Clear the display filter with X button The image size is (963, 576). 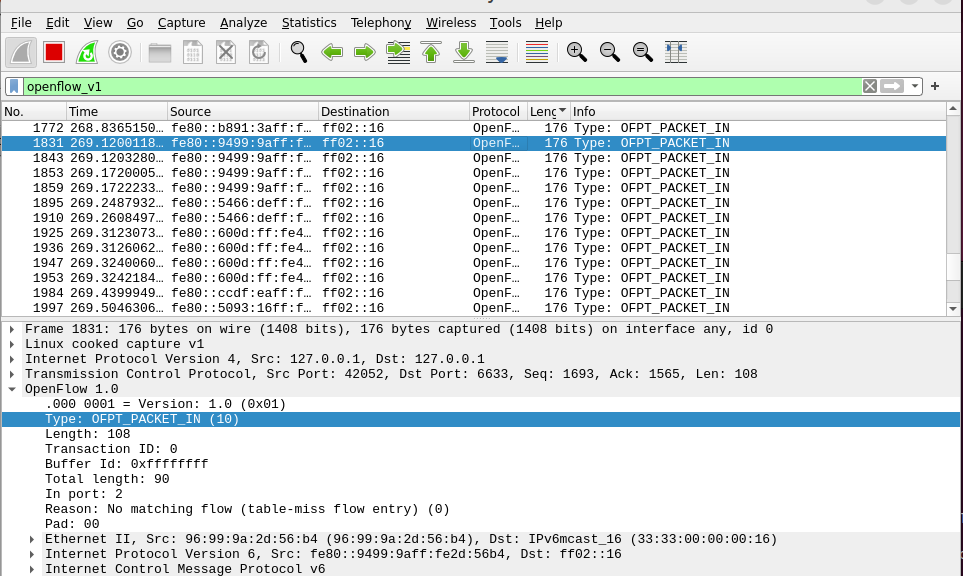click(x=870, y=87)
